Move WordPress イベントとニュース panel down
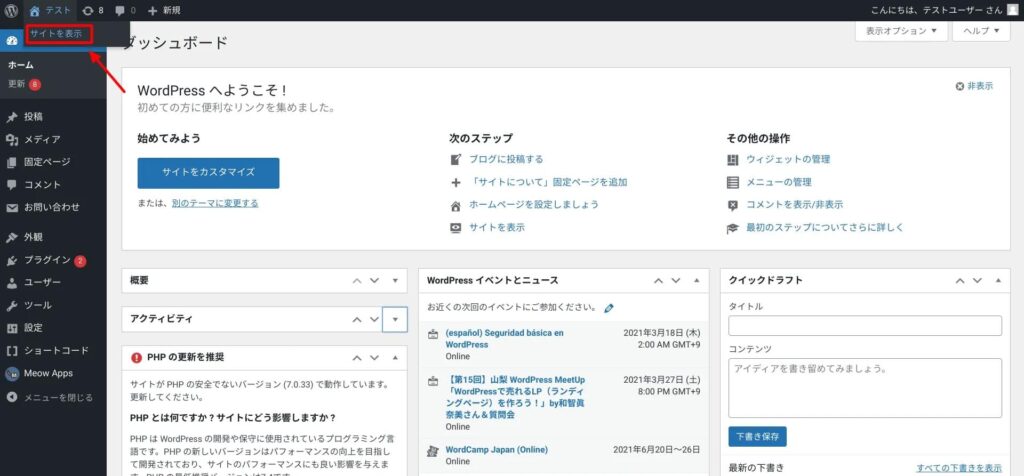Screen dimensions: 1024x476 (x=675, y=280)
